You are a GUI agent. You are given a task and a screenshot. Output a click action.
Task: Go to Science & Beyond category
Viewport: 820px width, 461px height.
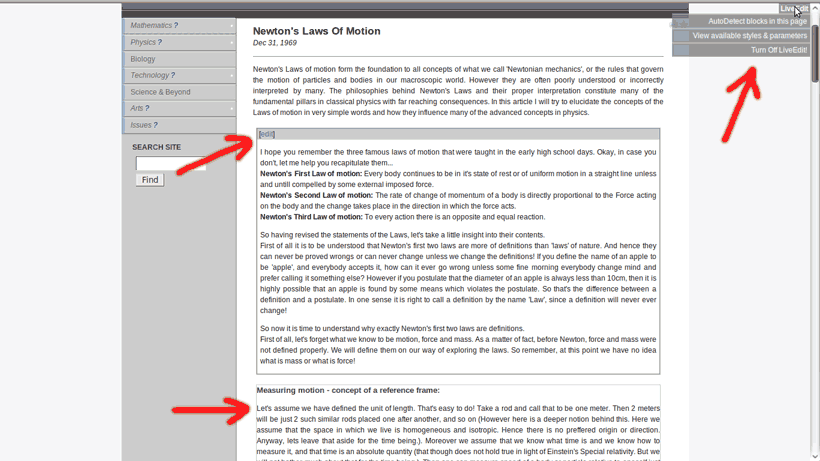tap(160, 92)
